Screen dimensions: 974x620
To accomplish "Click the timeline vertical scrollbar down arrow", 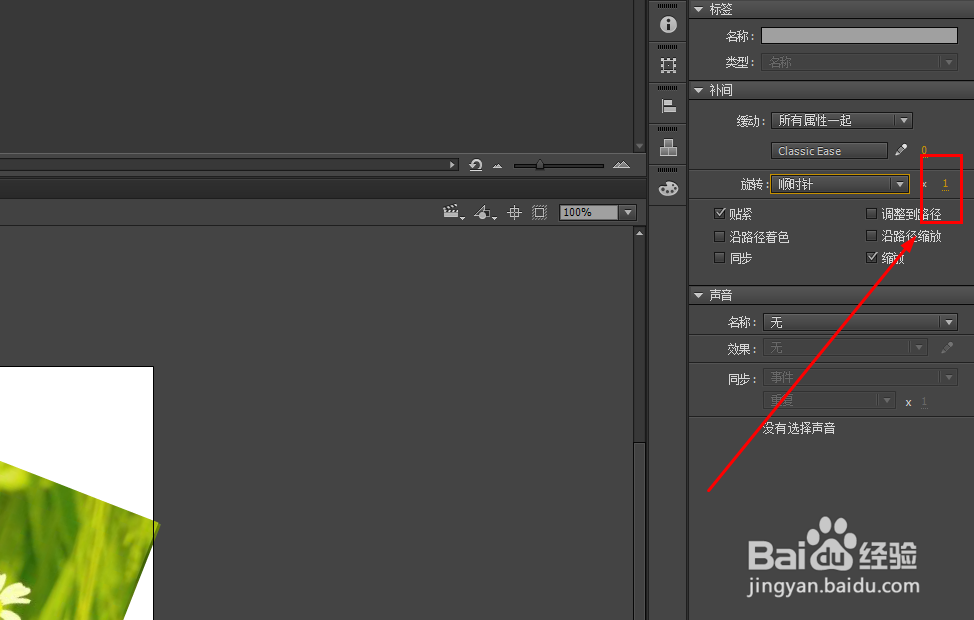I will tap(639, 147).
